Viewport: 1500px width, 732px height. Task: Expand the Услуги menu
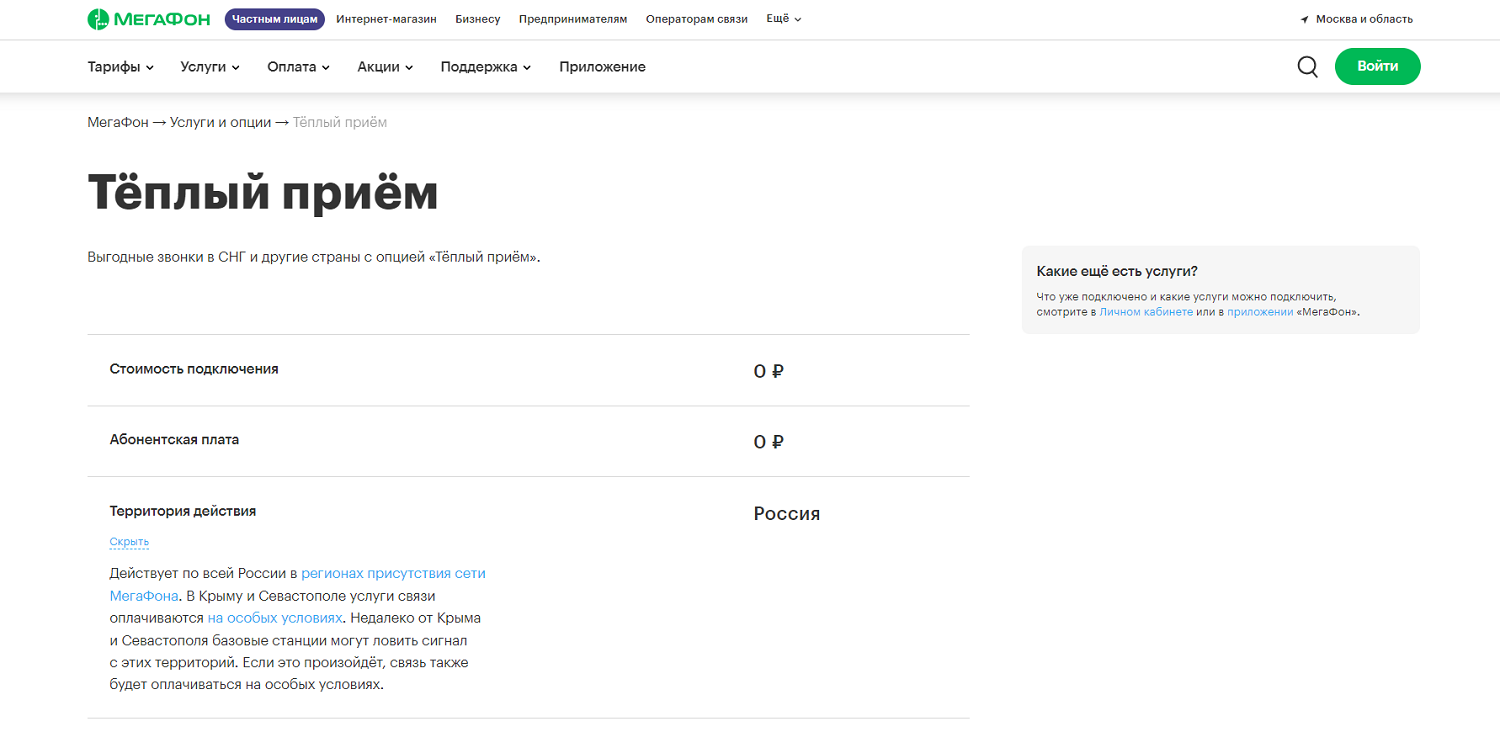tap(210, 67)
